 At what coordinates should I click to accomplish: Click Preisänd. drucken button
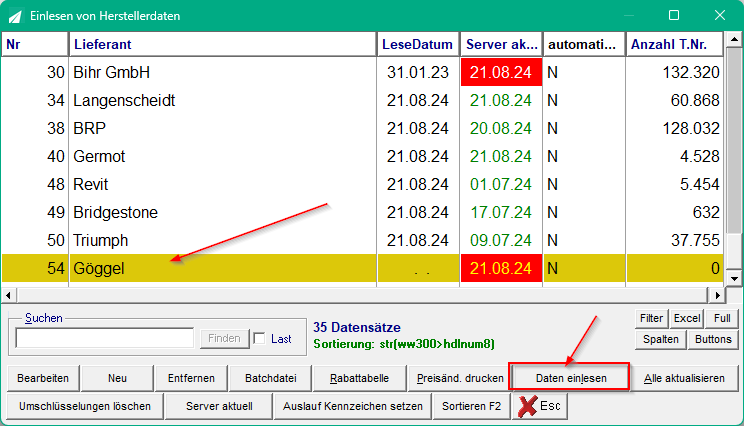point(460,378)
